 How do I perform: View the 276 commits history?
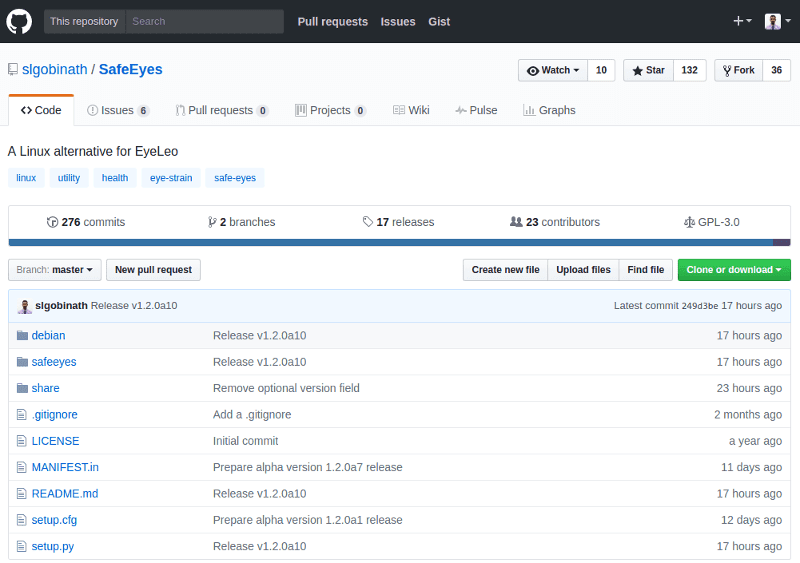(x=86, y=222)
